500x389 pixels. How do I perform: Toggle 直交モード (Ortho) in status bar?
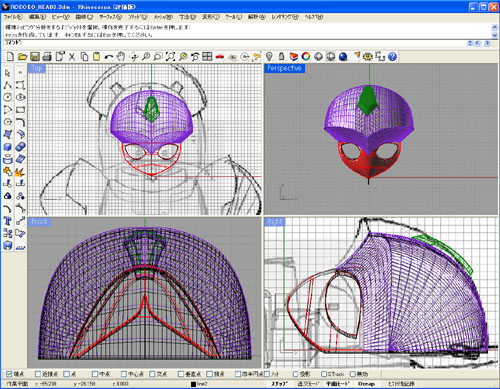pos(308,384)
